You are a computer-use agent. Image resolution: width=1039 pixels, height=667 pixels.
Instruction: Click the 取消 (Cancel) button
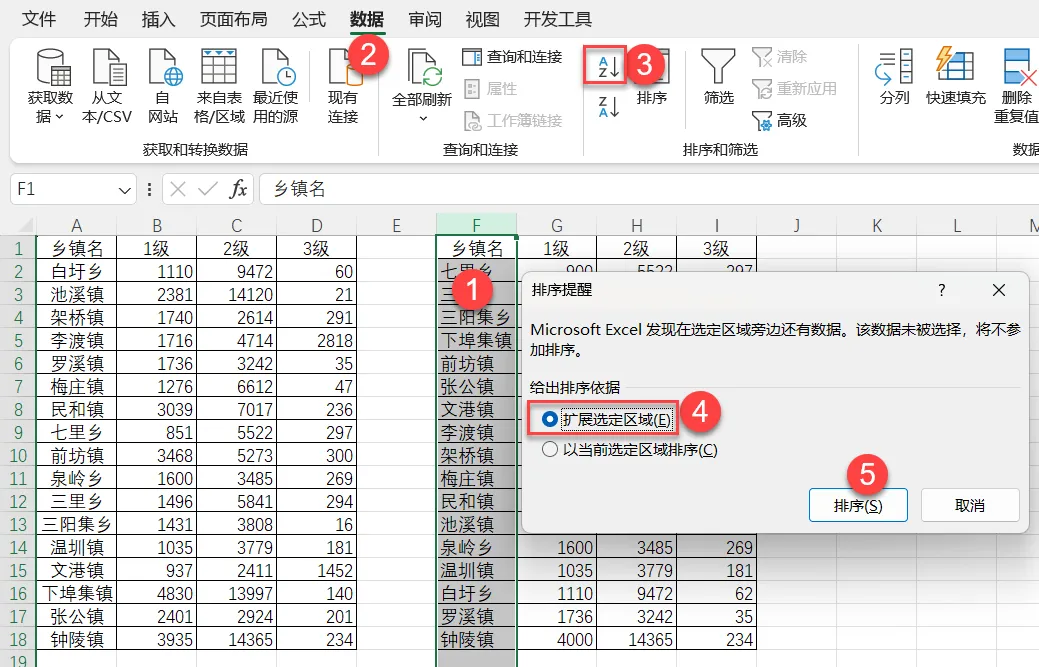[x=970, y=505]
